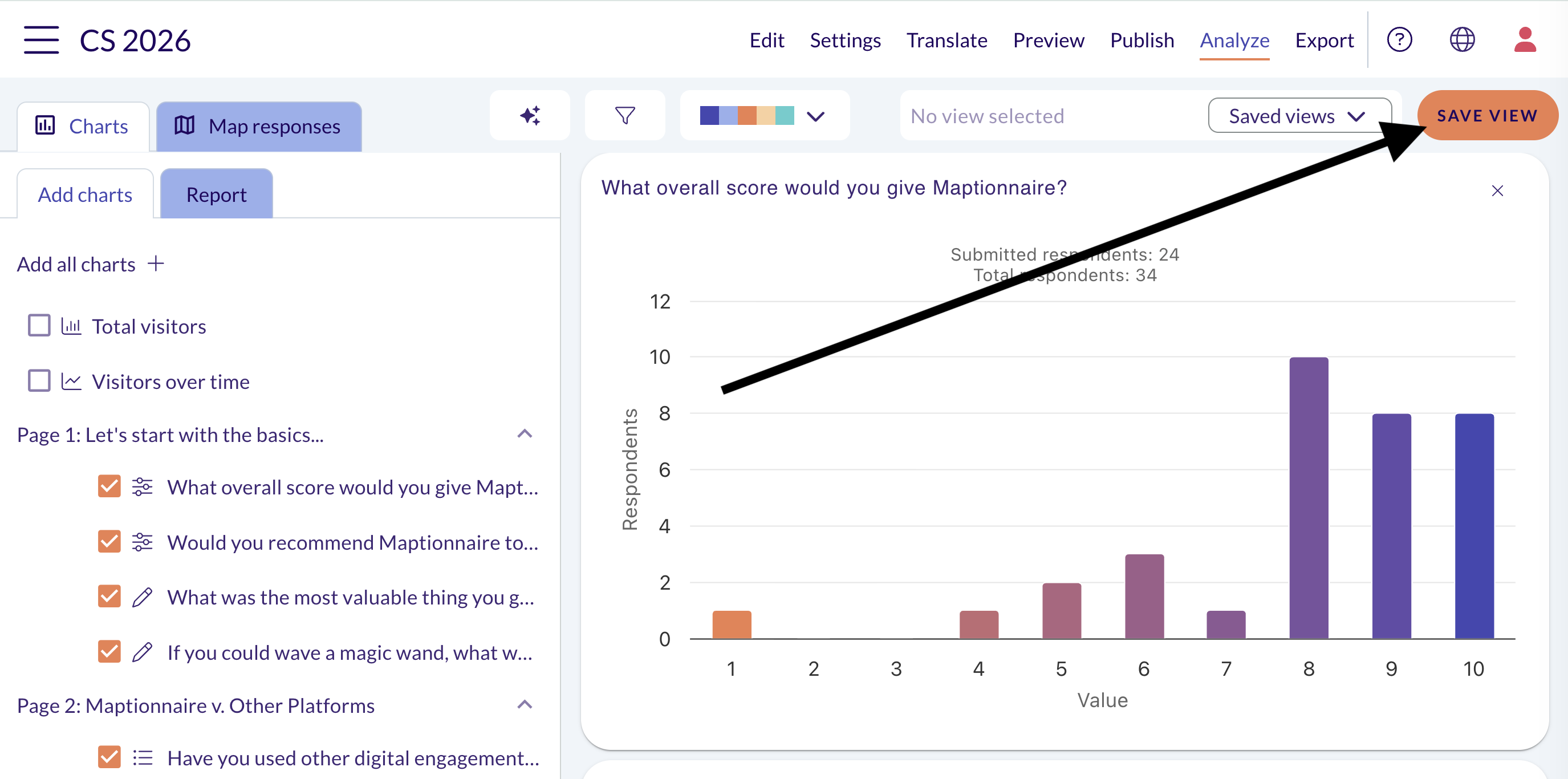Open the help question mark icon
Image resolution: width=1568 pixels, height=779 pixels.
[x=1399, y=40]
